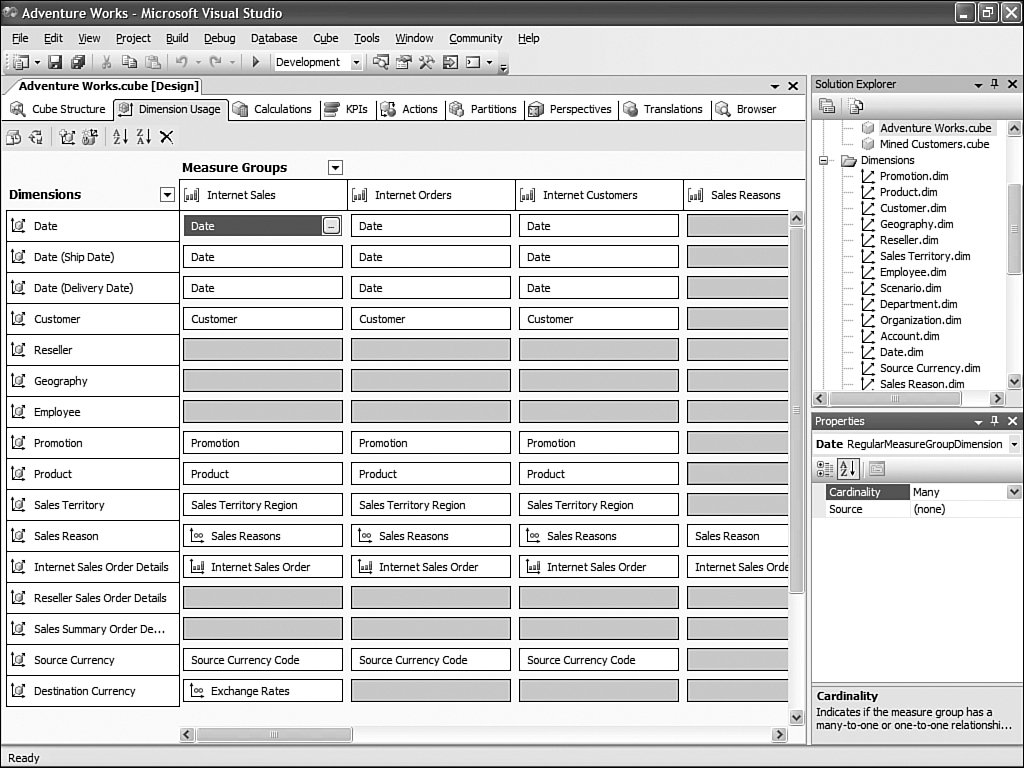Open the Database menu

[274, 38]
